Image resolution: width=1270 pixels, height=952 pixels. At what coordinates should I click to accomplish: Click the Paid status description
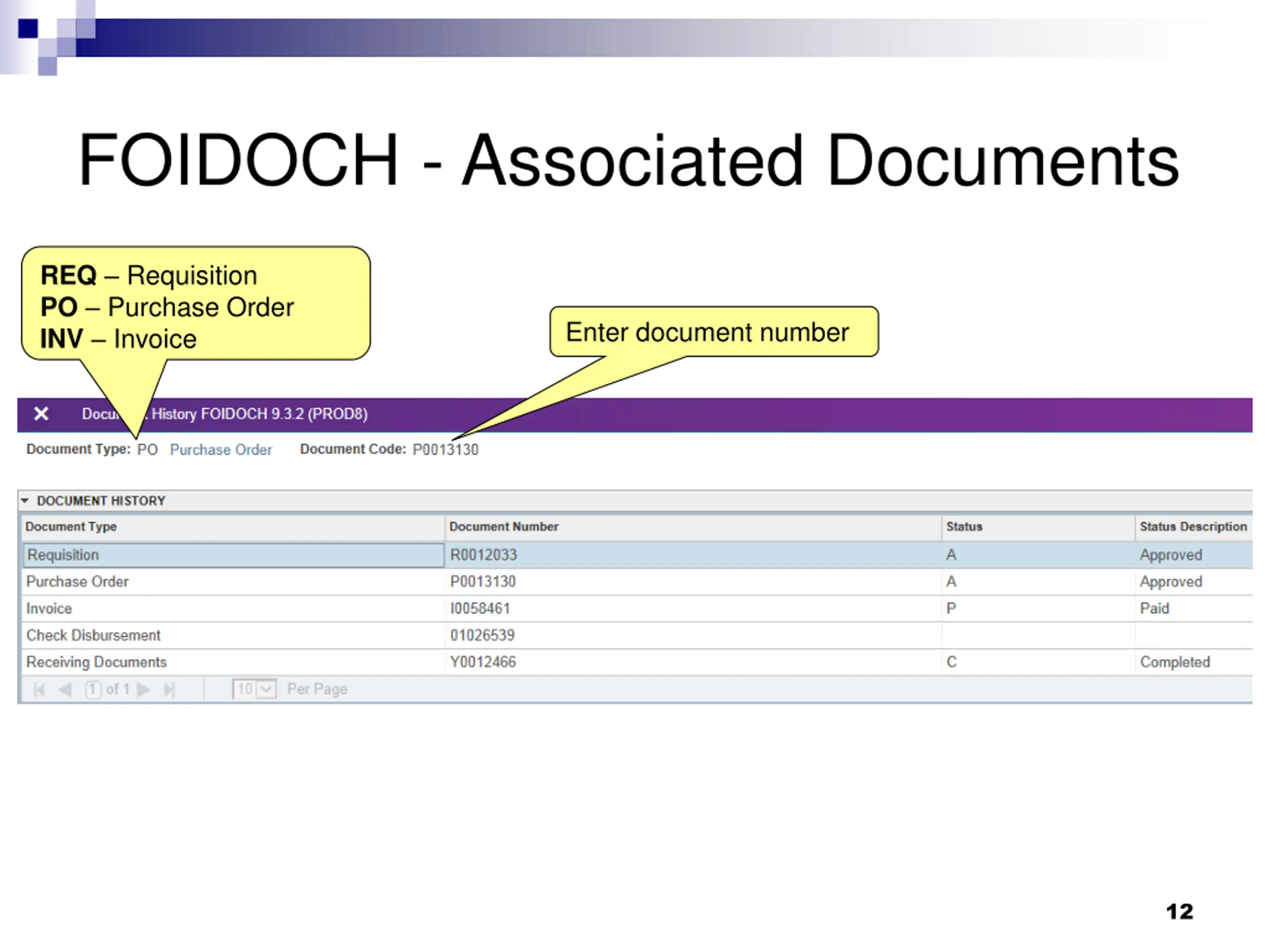(1154, 608)
